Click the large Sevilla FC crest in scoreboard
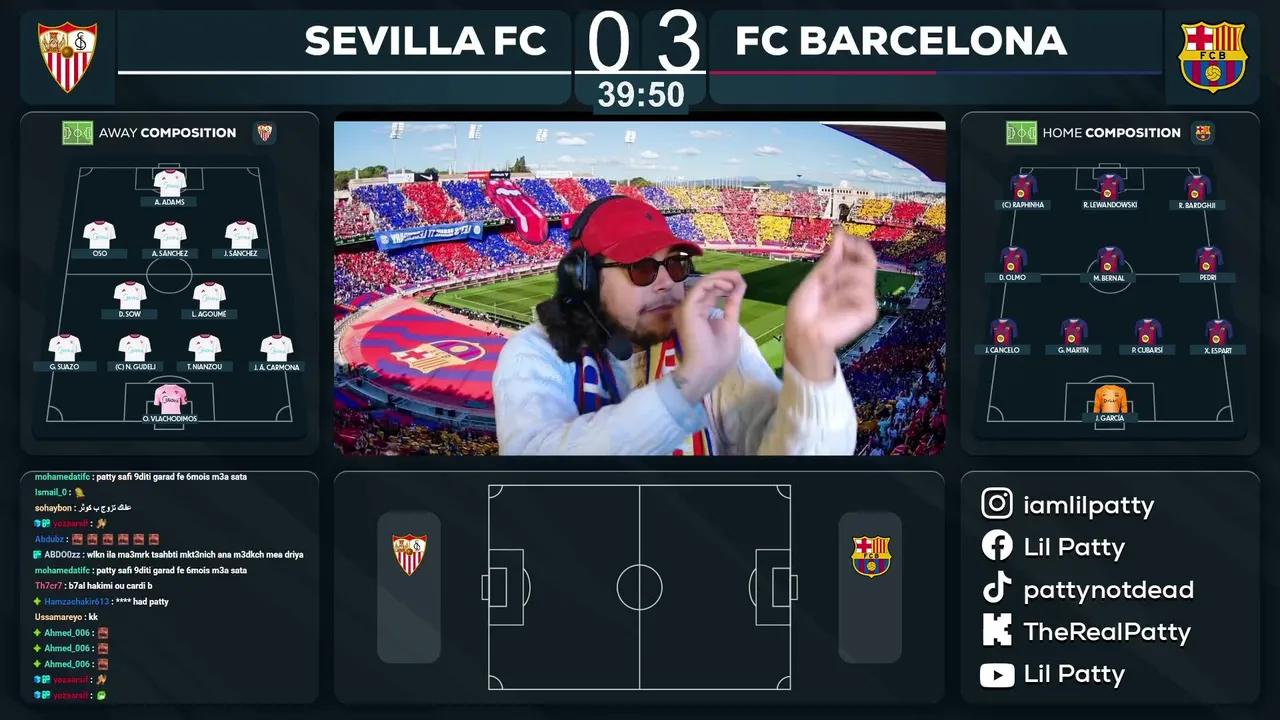 67,58
